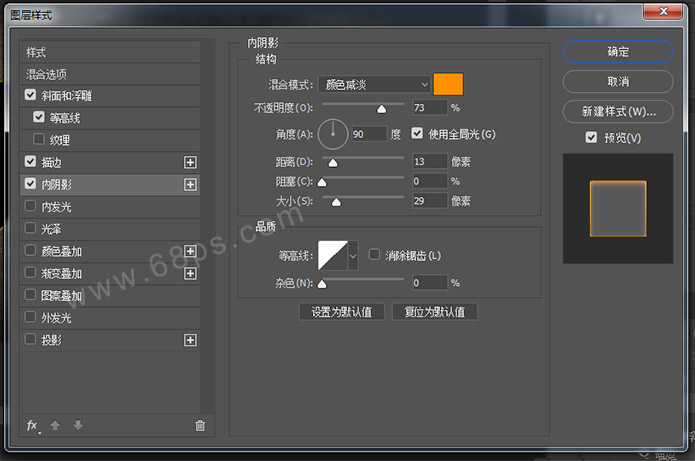Enable the 光泽 checkbox
Image resolution: width=695 pixels, height=461 pixels.
pyautogui.click(x=30, y=228)
